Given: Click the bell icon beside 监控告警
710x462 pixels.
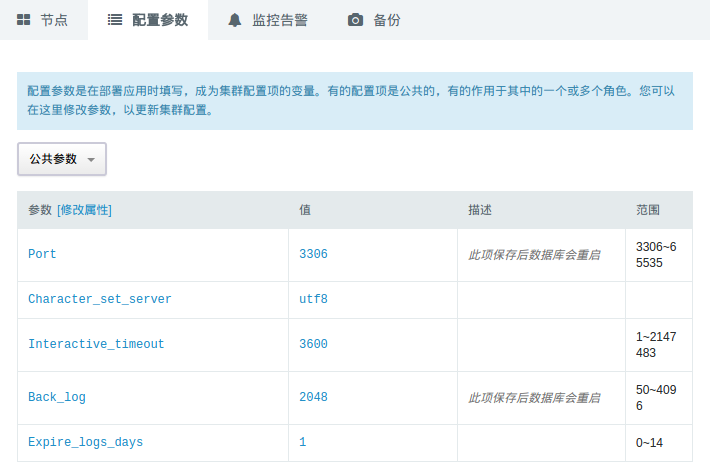Looking at the screenshot, I should [x=235, y=20].
